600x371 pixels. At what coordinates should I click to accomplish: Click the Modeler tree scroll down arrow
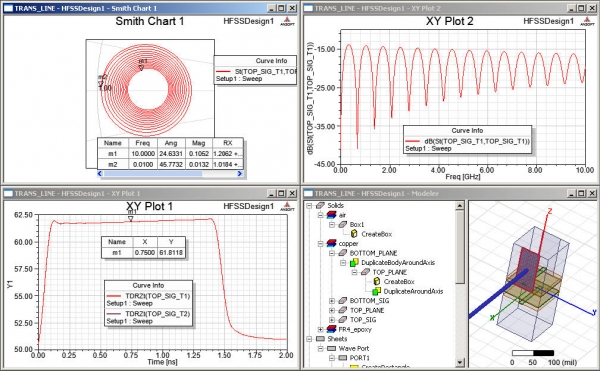coord(460,362)
